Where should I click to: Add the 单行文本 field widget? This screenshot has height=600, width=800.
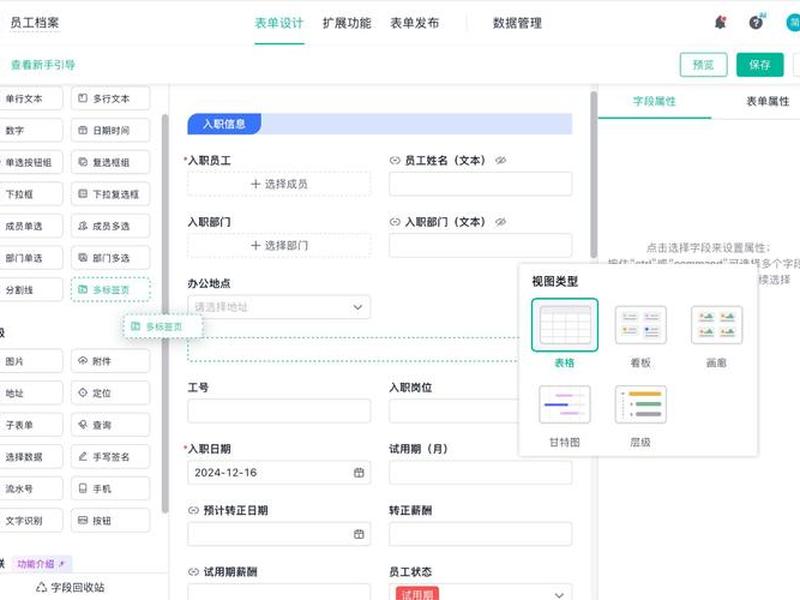click(x=31, y=98)
